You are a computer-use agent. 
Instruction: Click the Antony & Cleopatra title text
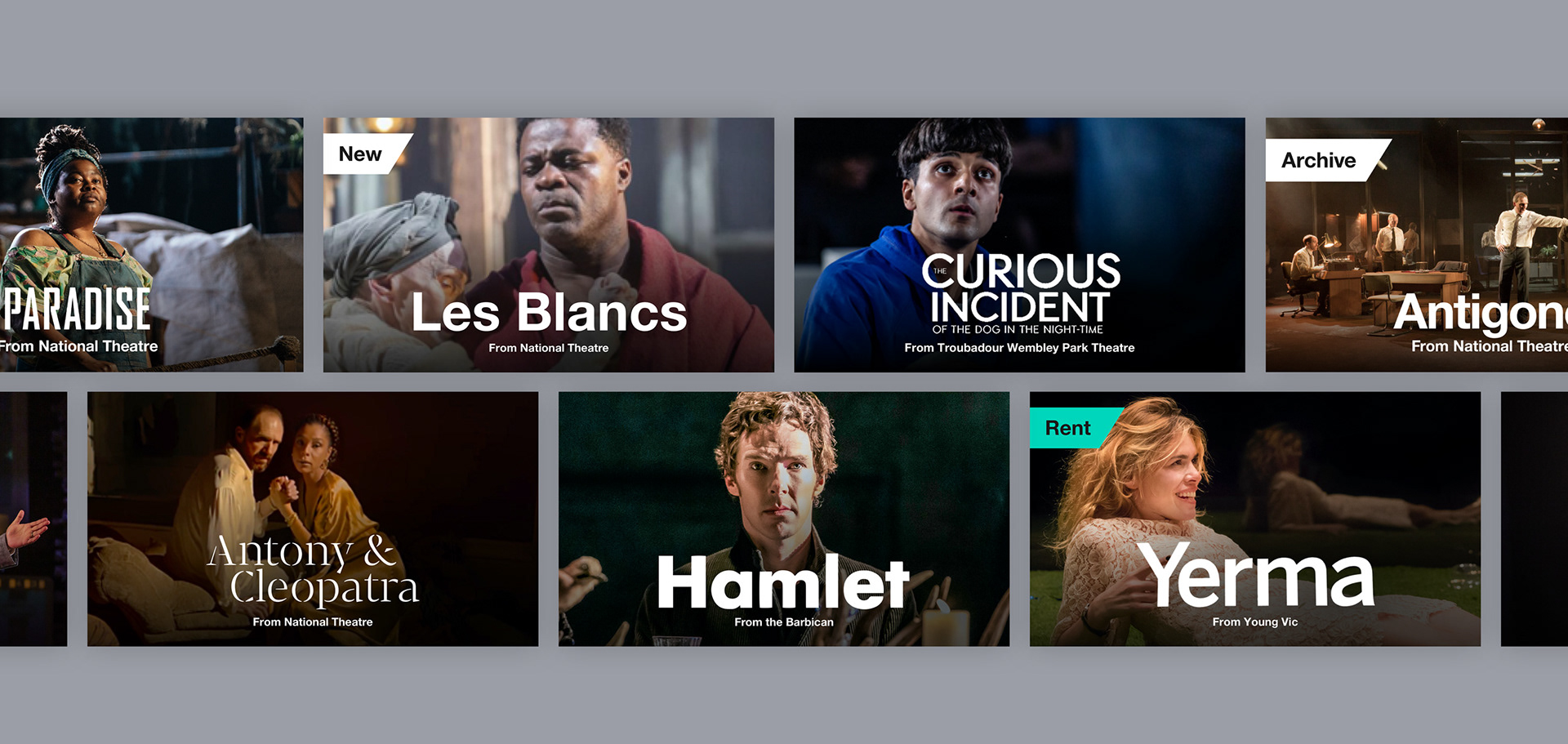pyautogui.click(x=313, y=570)
